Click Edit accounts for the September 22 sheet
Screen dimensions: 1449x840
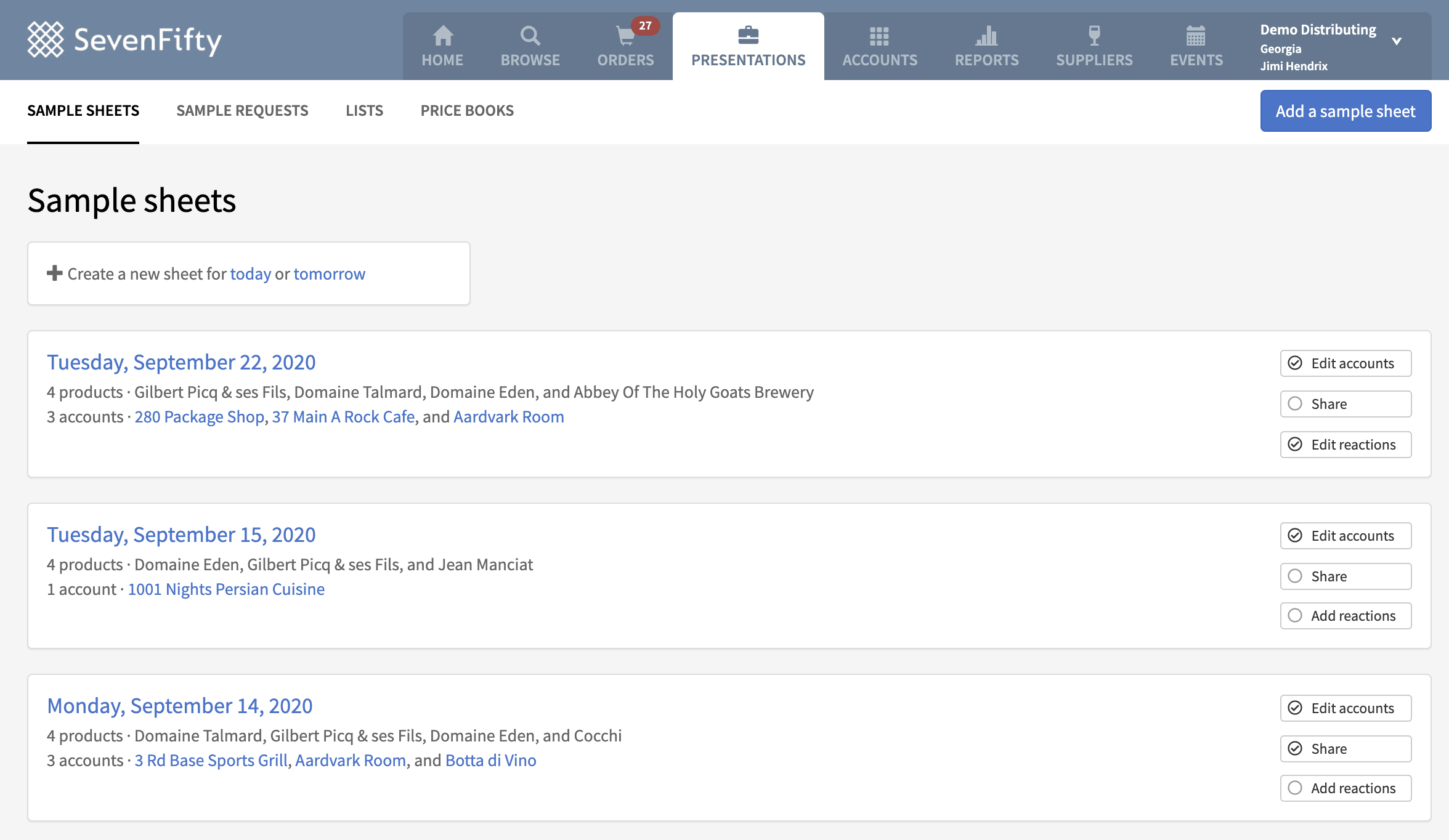[1345, 363]
